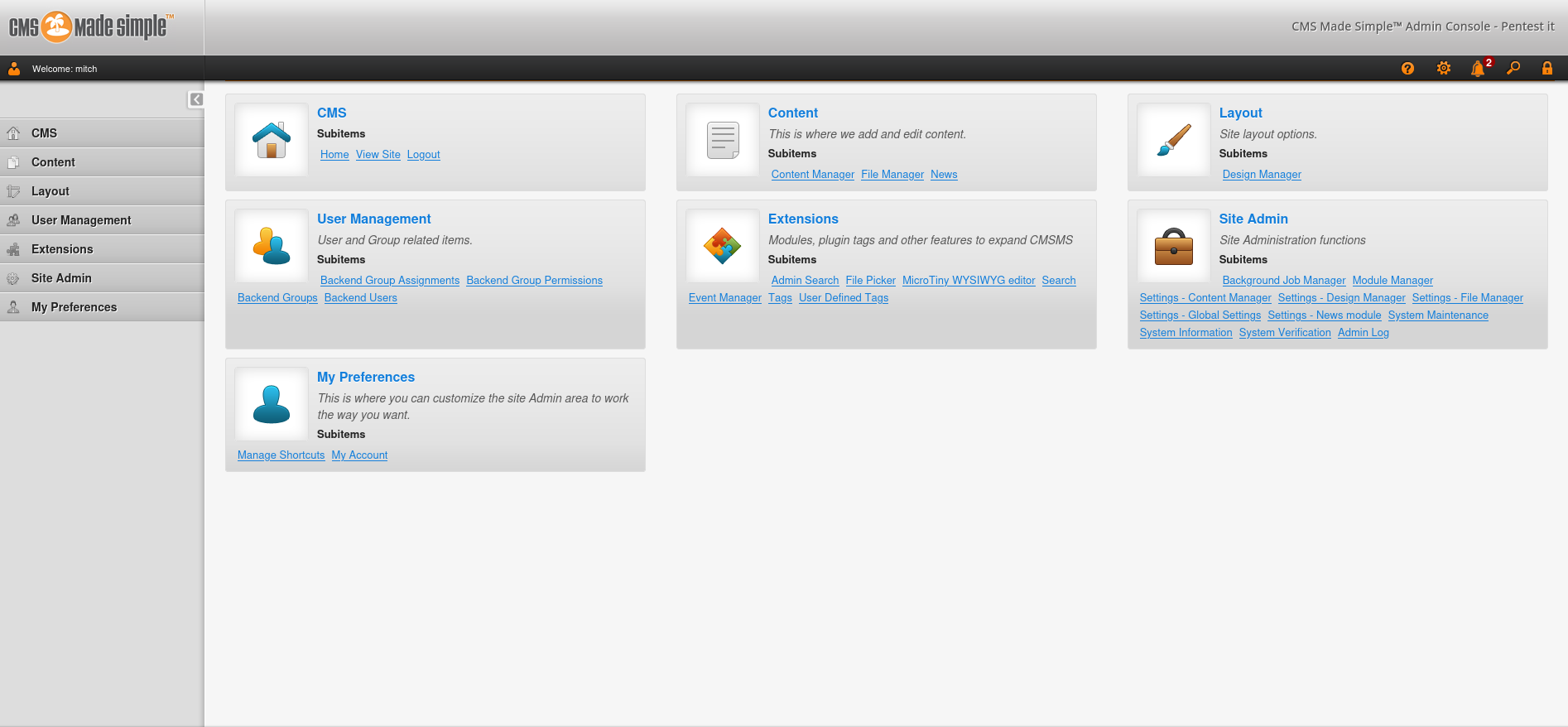Click the blue person icon in My Preferences card
Image resolution: width=1568 pixels, height=727 pixels.
click(272, 404)
